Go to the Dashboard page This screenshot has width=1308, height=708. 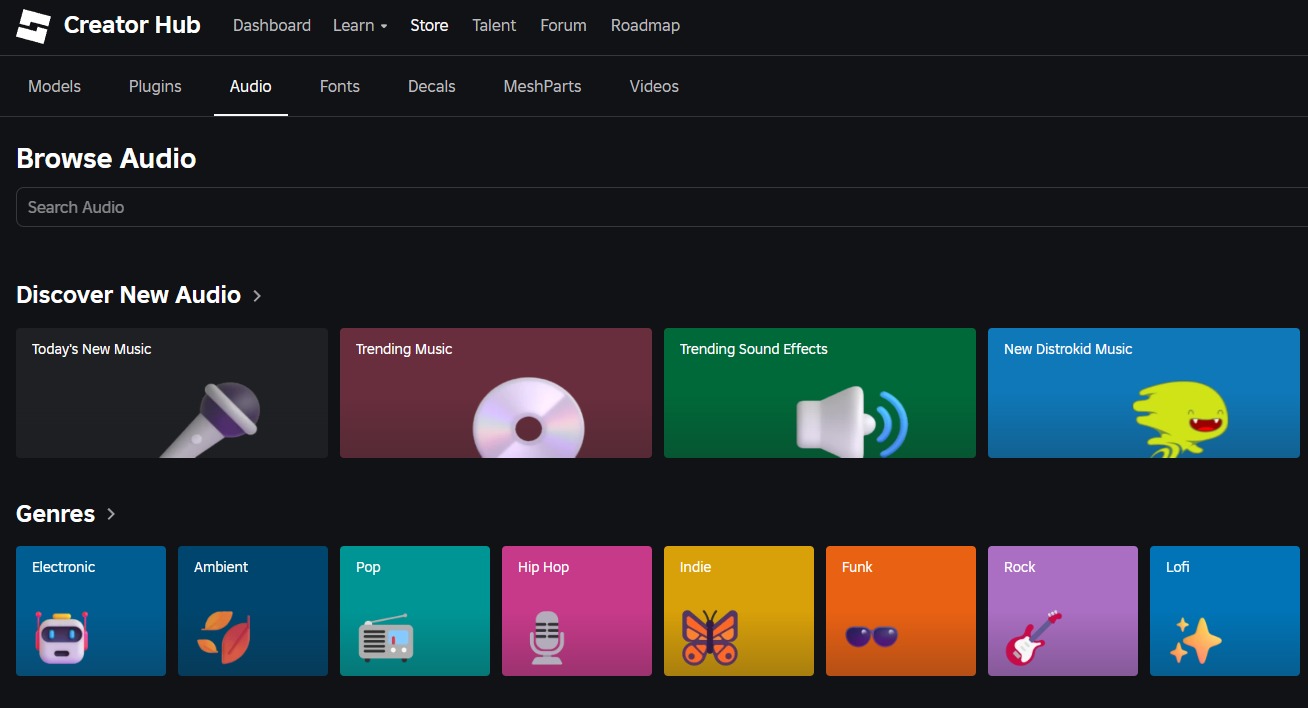(x=271, y=26)
